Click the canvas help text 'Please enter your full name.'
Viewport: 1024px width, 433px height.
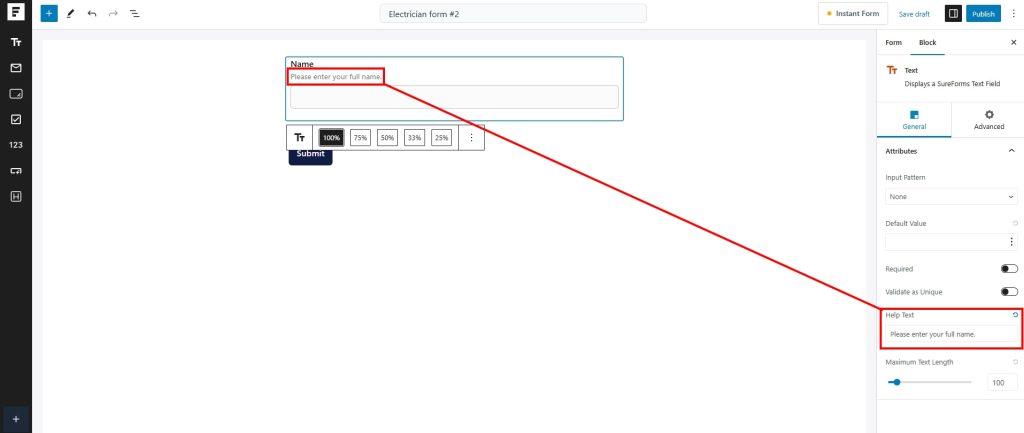click(336, 77)
